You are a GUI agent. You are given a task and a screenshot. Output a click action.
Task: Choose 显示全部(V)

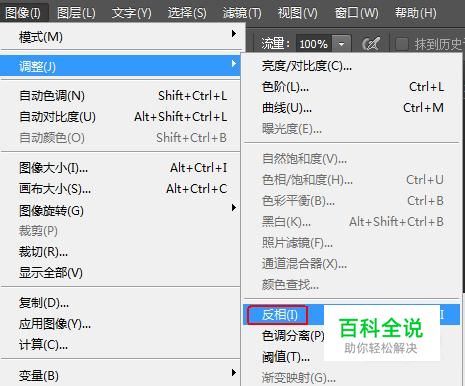pos(120,273)
